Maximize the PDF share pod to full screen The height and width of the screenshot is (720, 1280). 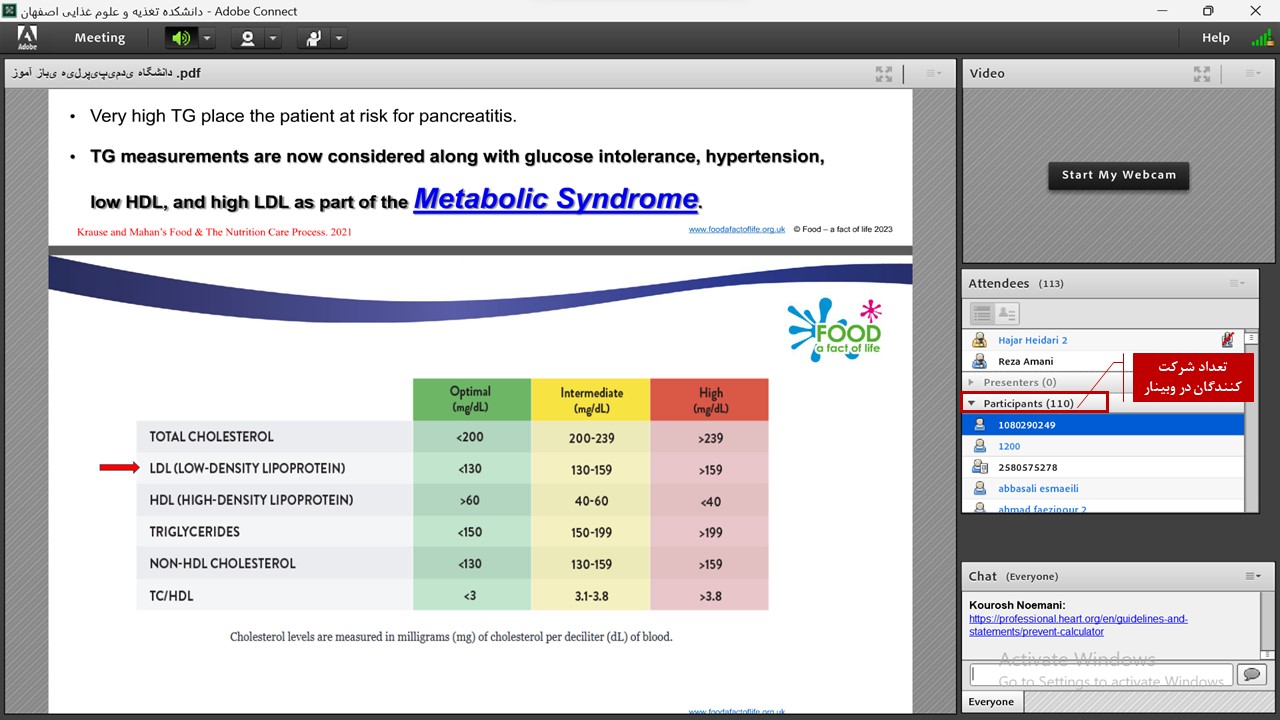[x=884, y=74]
